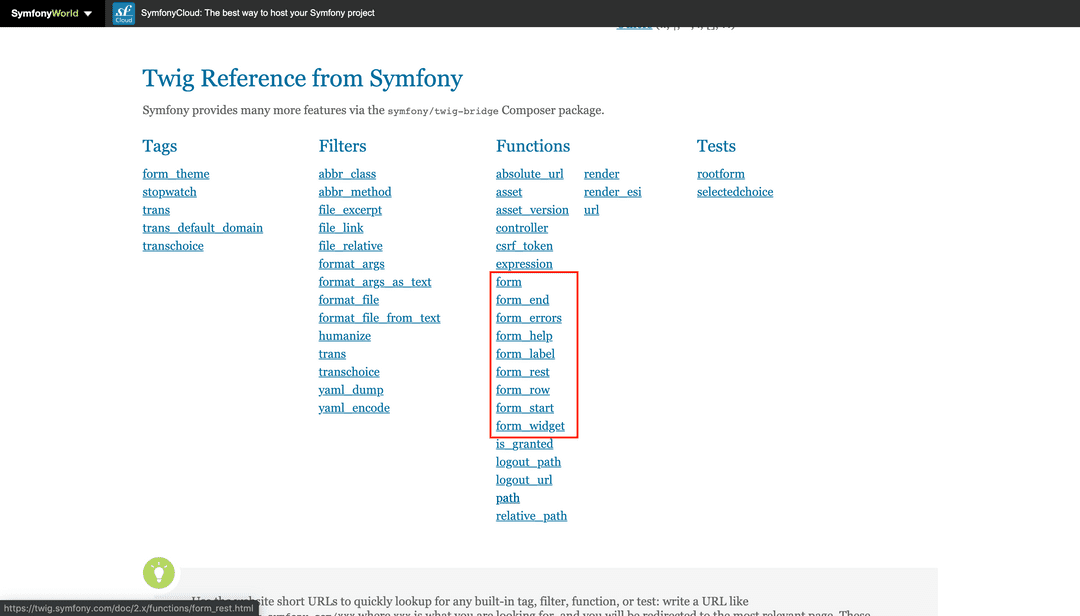
Task: Open the csrf_token function documentation
Action: point(524,245)
